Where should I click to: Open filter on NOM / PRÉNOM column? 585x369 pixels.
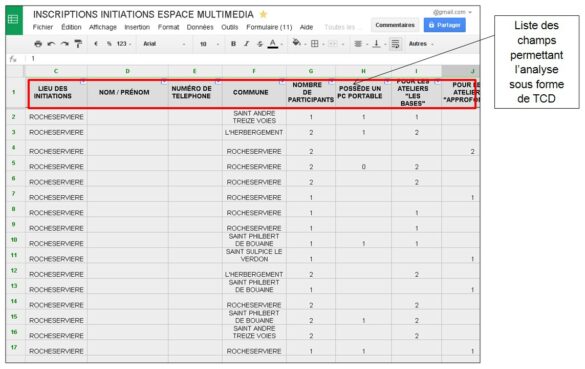(164, 81)
